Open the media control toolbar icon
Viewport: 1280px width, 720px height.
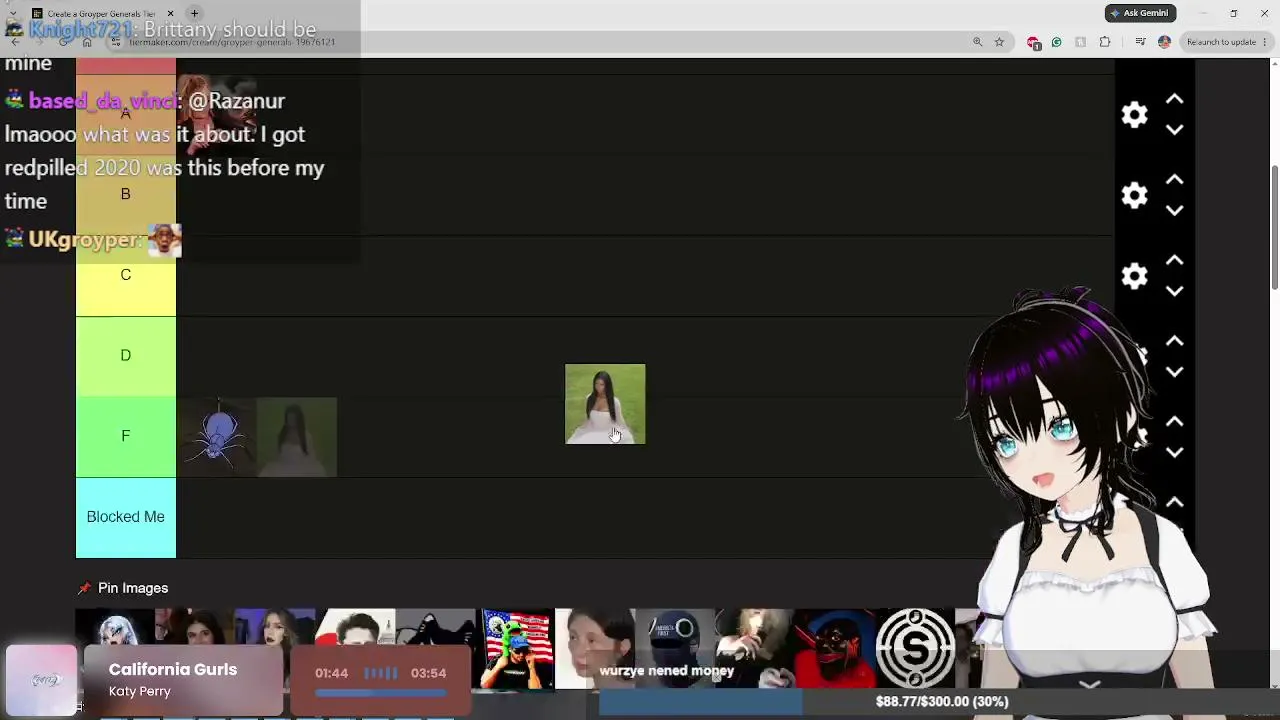1140,42
